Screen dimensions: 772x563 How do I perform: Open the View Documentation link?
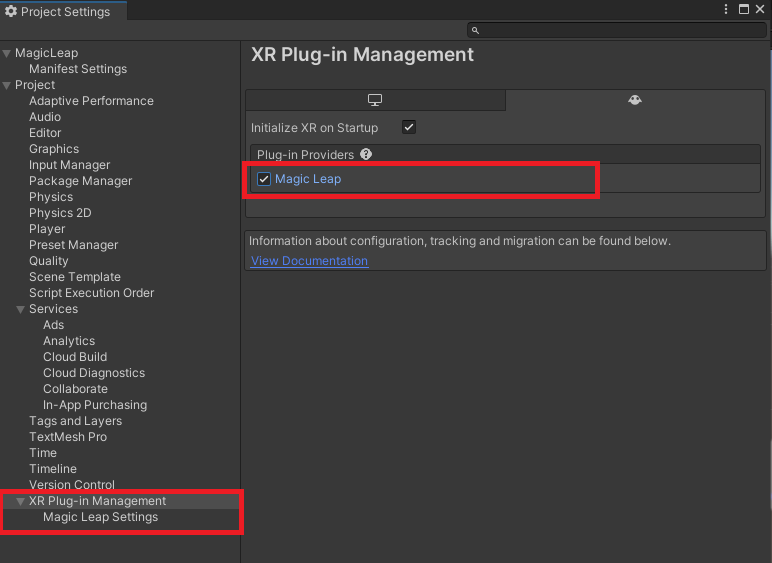309,261
